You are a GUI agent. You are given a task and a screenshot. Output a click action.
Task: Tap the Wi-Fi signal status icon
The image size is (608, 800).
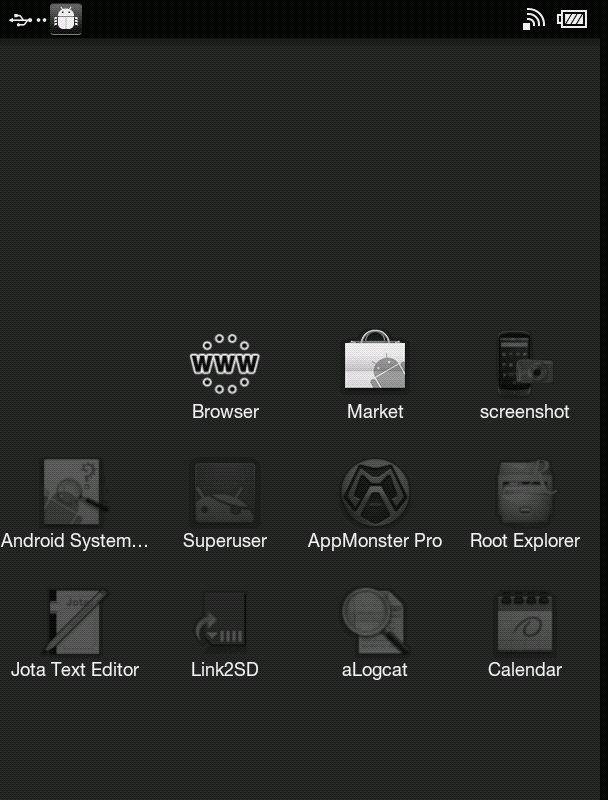[534, 19]
